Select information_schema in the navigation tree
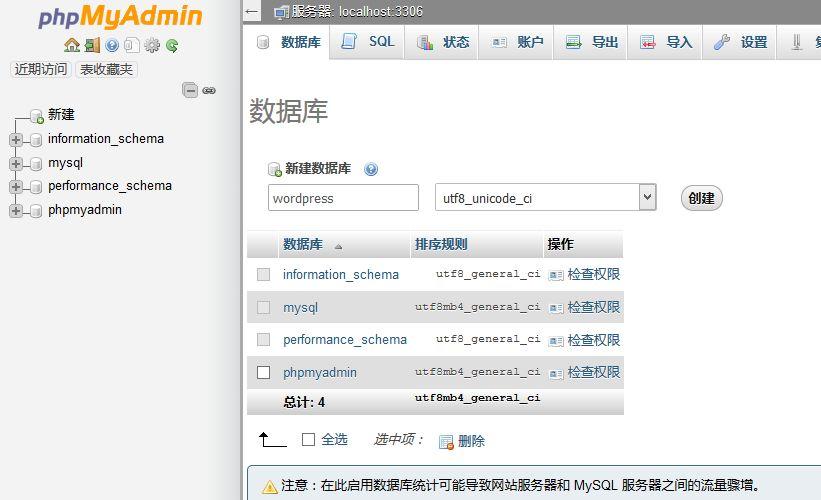 (x=106, y=139)
